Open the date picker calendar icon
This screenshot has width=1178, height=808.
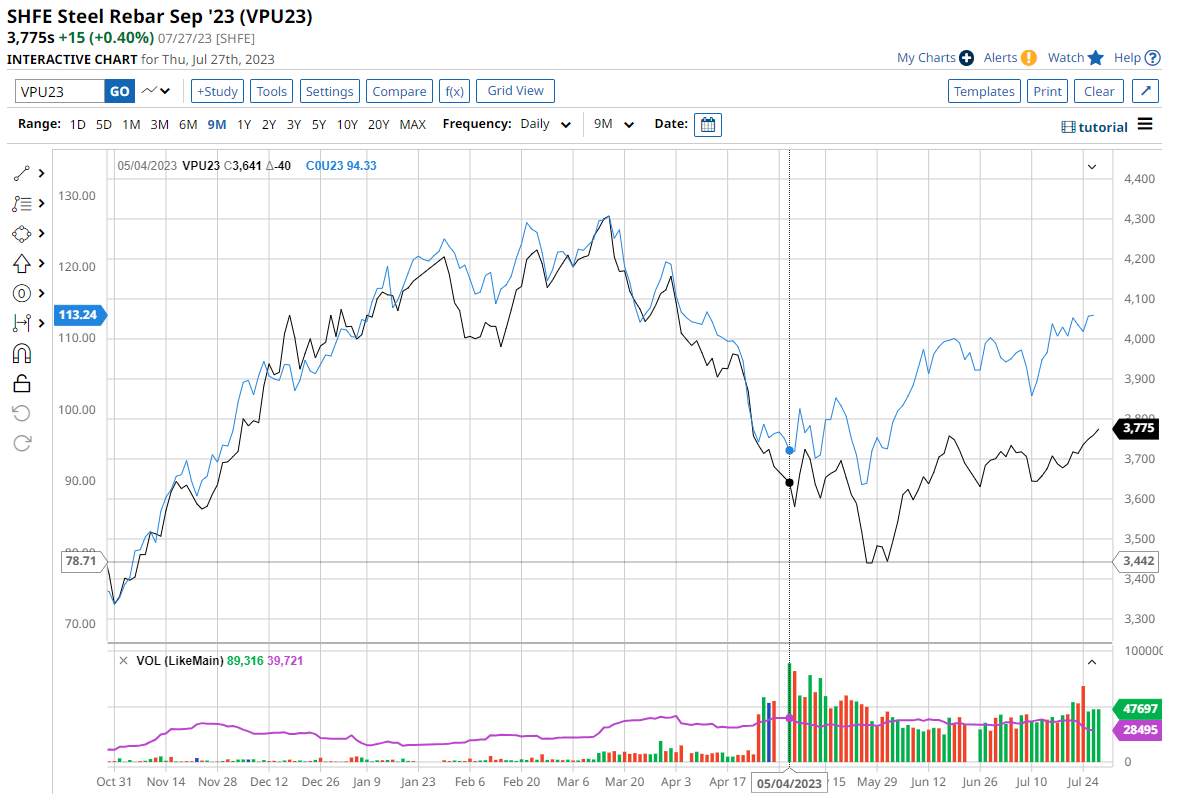click(707, 125)
